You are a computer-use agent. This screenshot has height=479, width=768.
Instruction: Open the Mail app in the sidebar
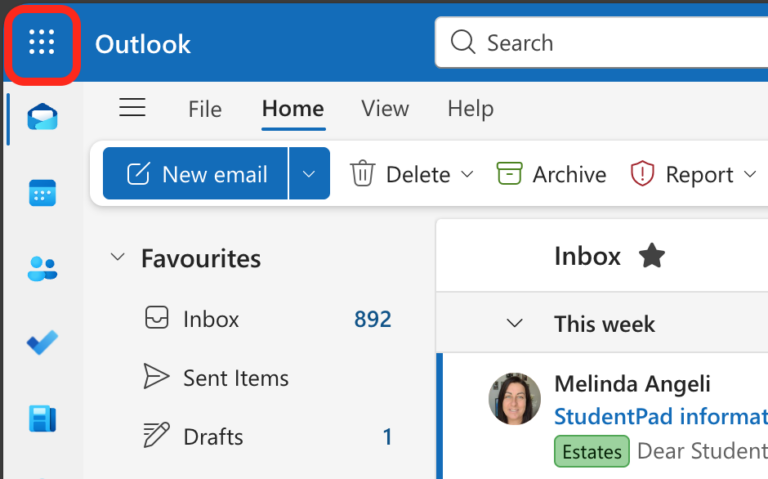click(42, 118)
